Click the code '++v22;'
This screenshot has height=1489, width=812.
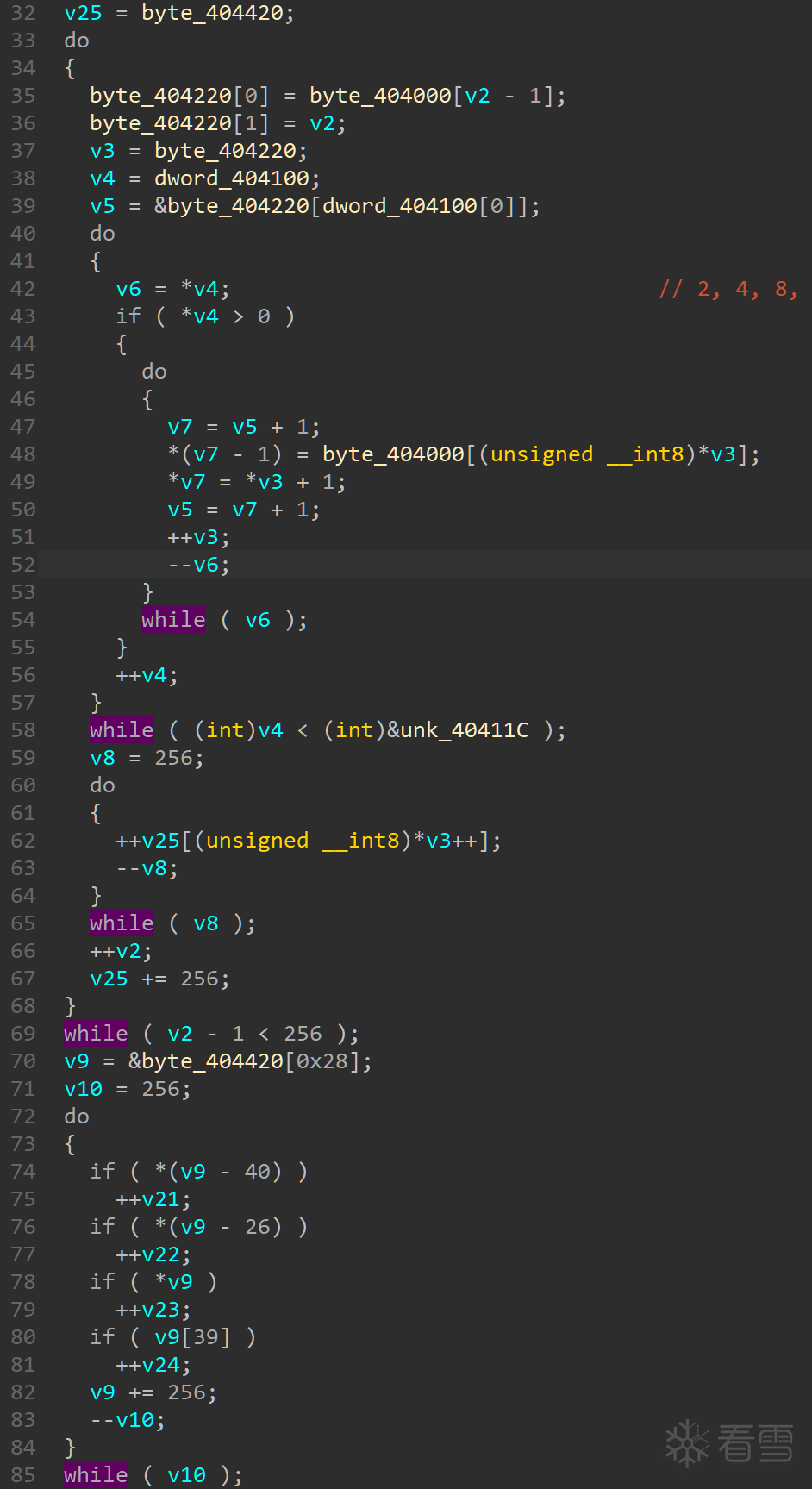pos(153,1254)
